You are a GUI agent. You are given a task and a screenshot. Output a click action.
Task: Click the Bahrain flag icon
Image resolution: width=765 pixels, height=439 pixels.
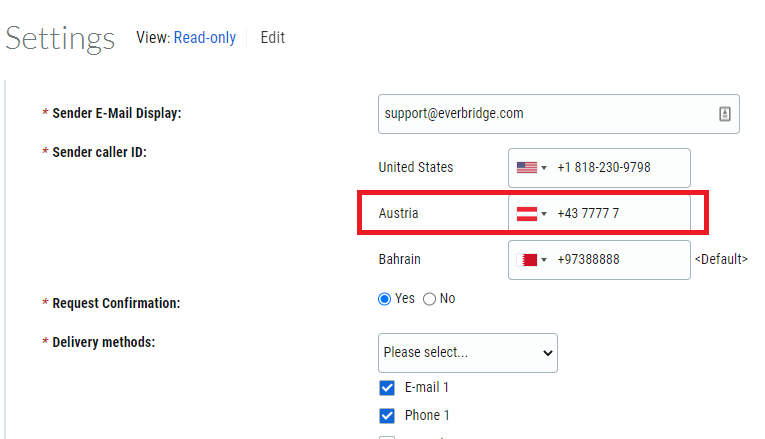pyautogui.click(x=526, y=260)
